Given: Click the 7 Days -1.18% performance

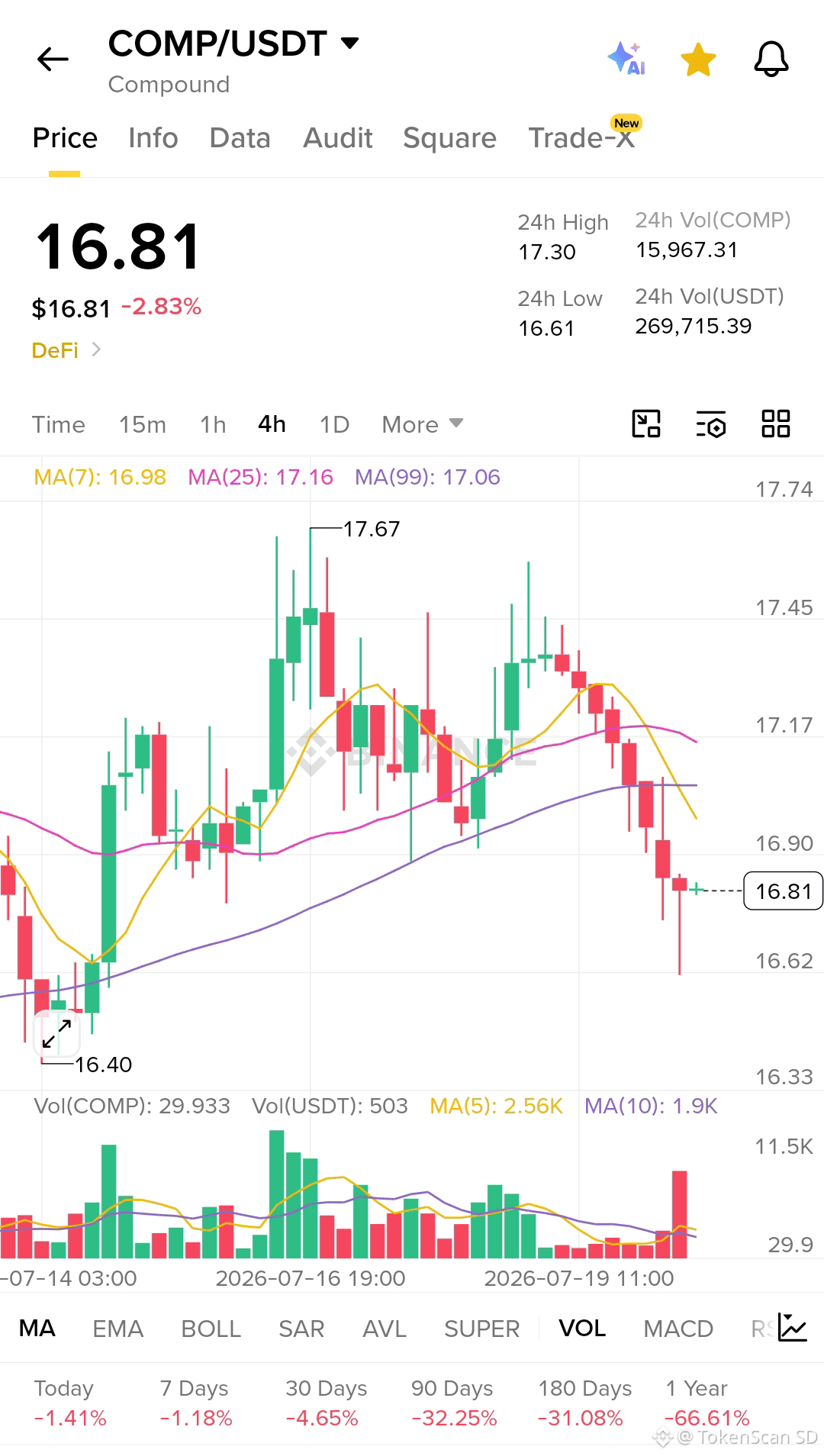Looking at the screenshot, I should 195,1403.
